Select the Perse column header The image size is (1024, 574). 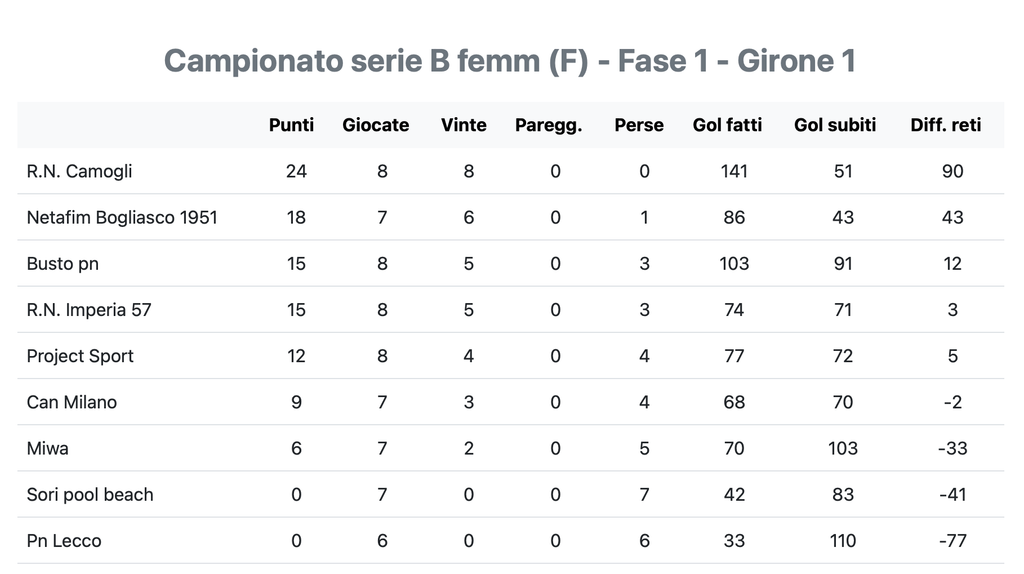[639, 125]
